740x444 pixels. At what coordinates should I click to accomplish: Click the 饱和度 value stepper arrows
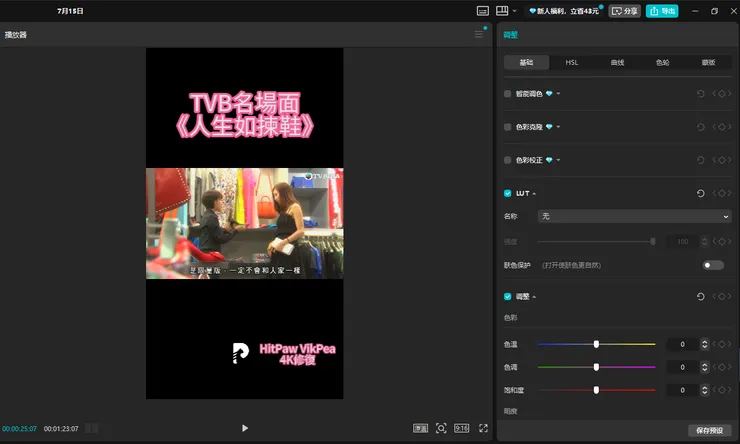705,390
